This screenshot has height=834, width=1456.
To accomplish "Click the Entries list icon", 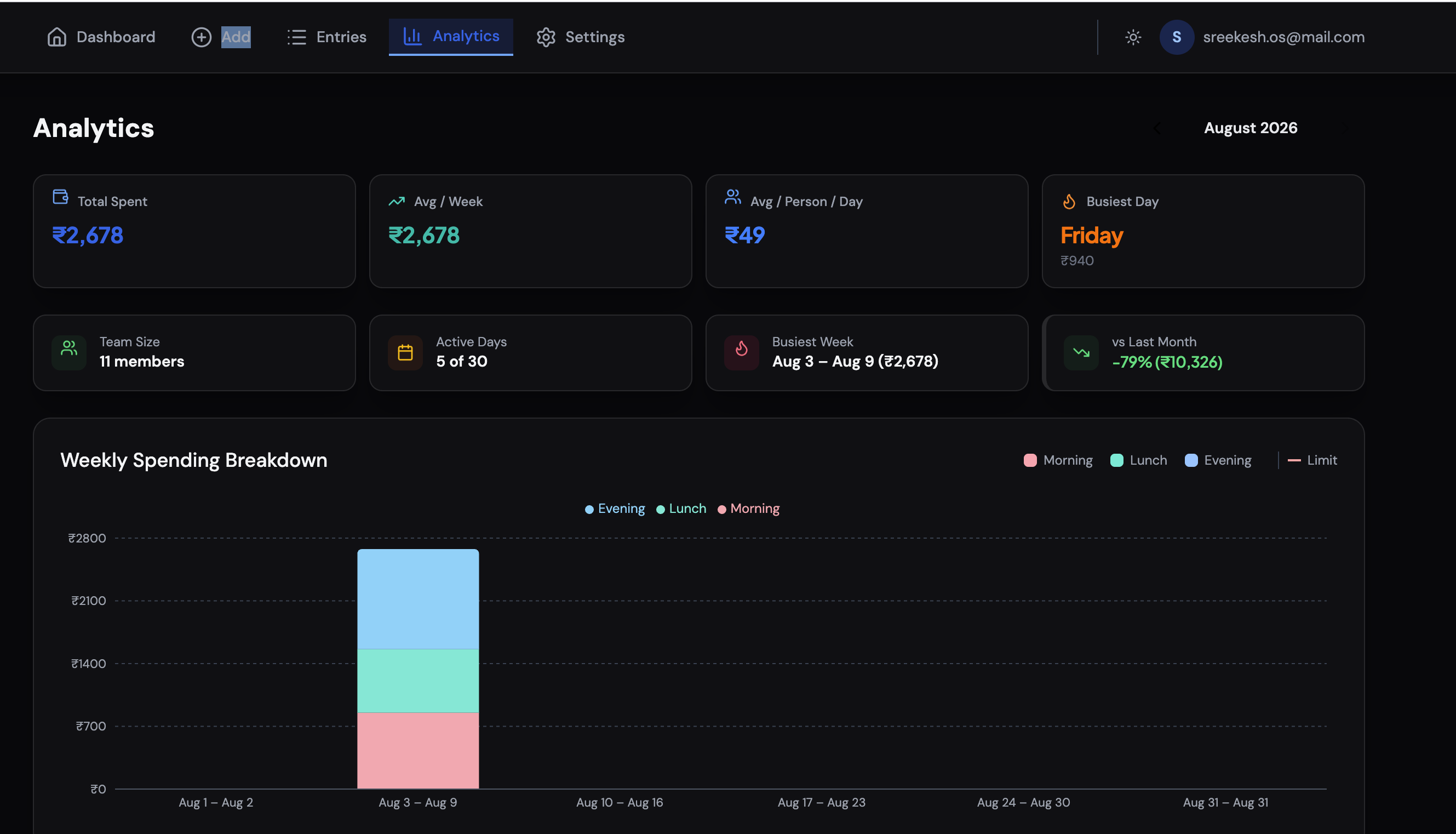I will (x=296, y=37).
